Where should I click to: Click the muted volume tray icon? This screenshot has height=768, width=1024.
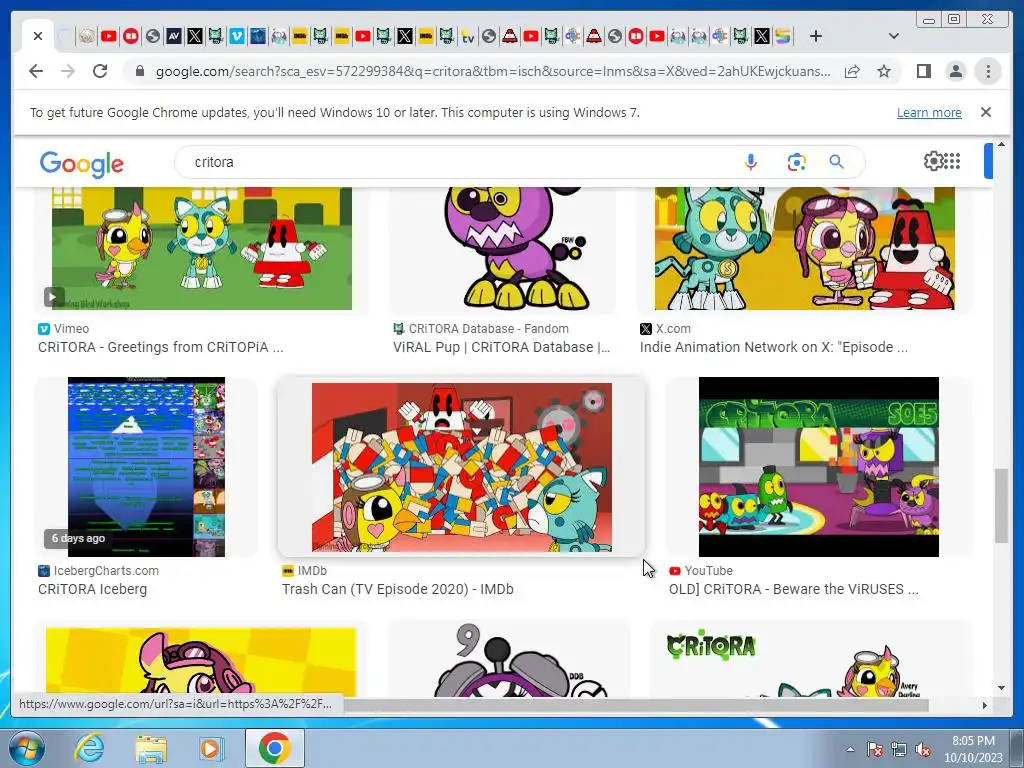click(x=923, y=749)
